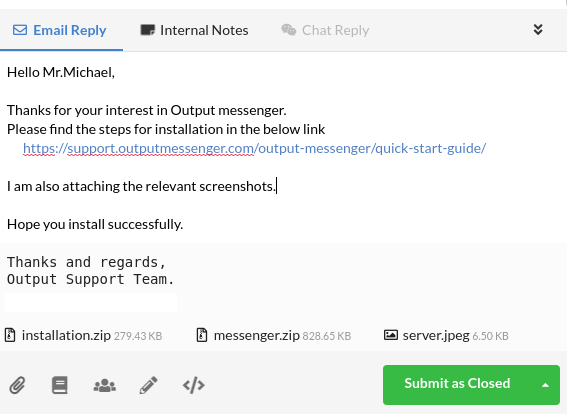Open the knowledge base book icon
The image size is (567, 414).
coord(60,385)
